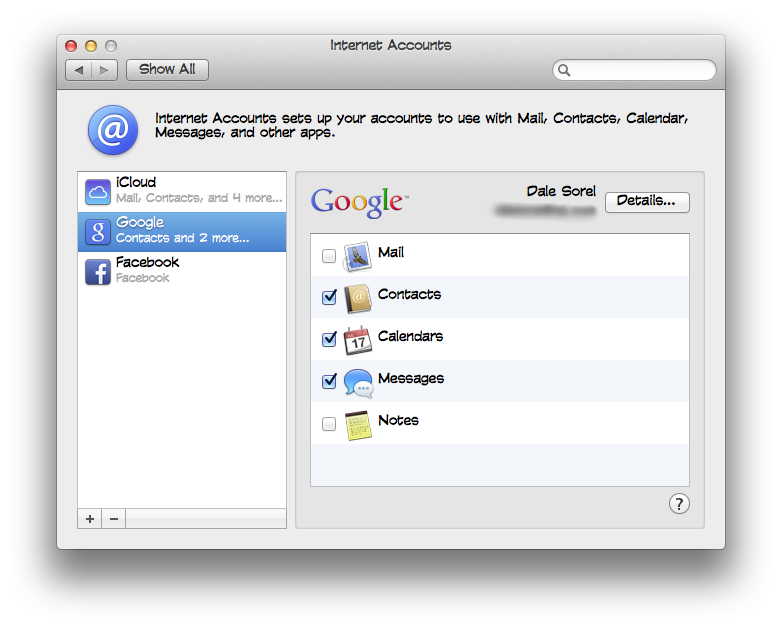Click the Google account icon in sidebar
This screenshot has width=782, height=628.
pyautogui.click(x=98, y=232)
